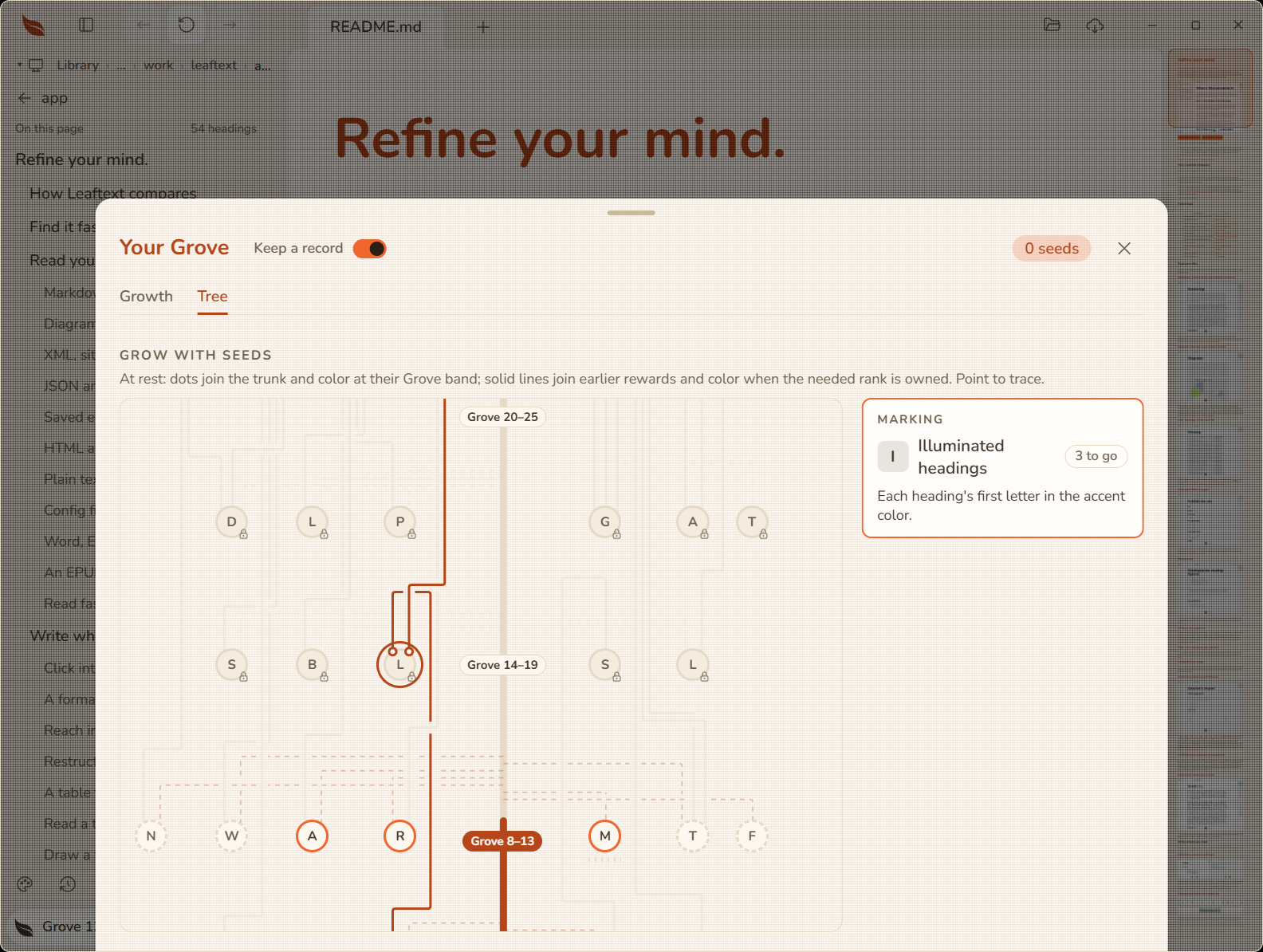Image resolution: width=1263 pixels, height=952 pixels.
Task: Select the Tree tab
Action: point(212,296)
